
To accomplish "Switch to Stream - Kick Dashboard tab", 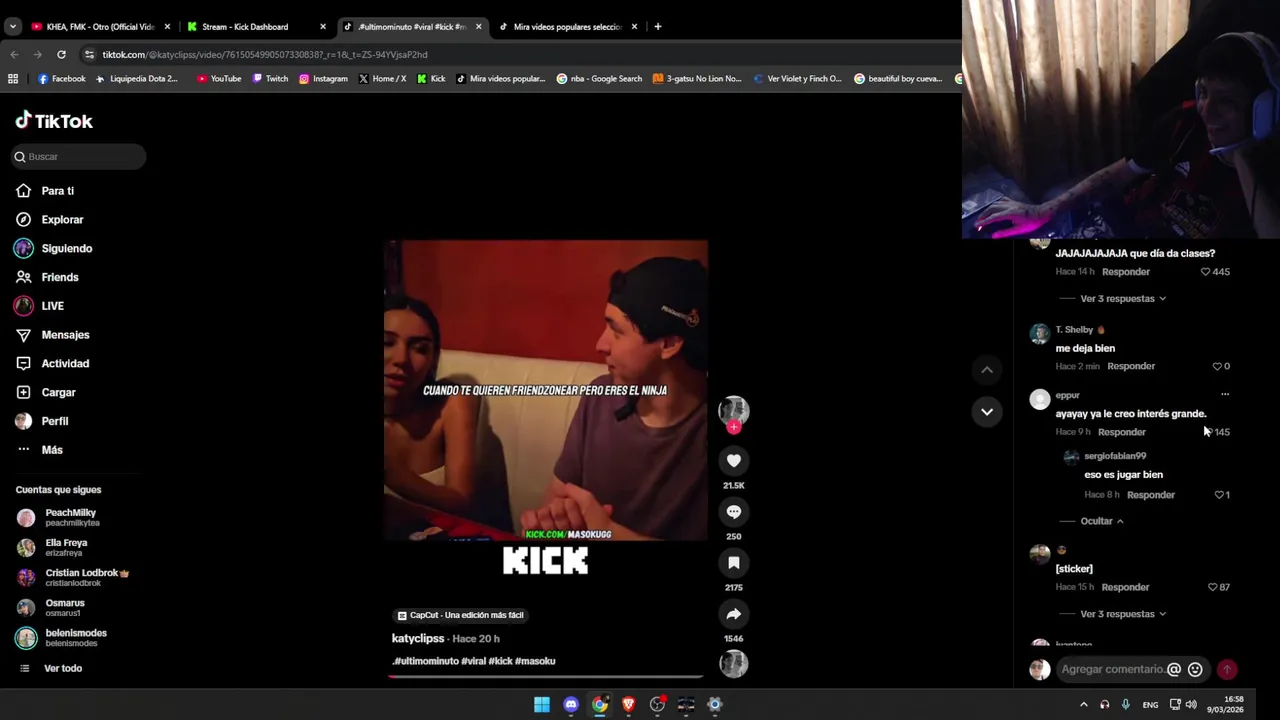I will (x=256, y=27).
